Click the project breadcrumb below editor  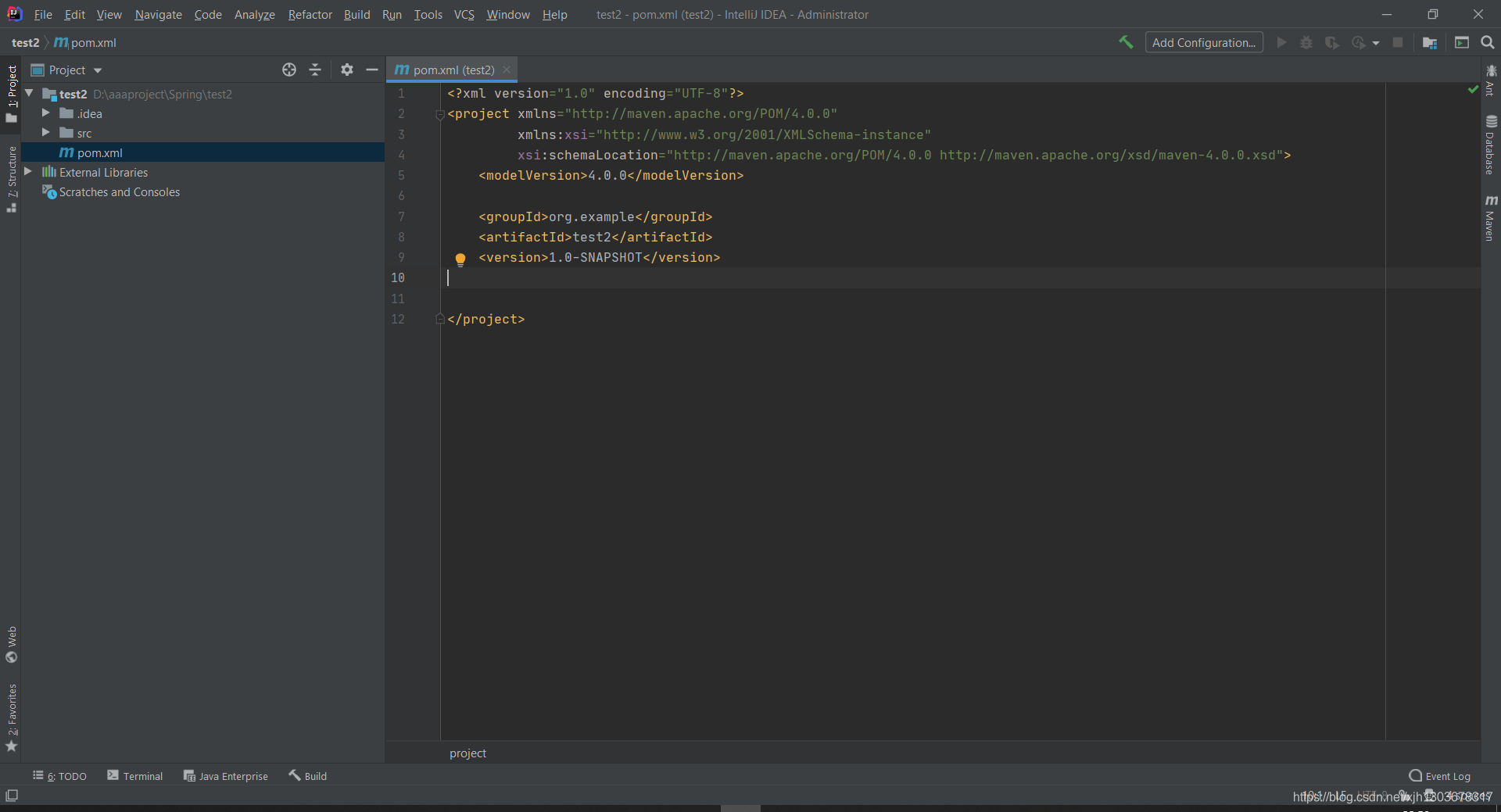[x=467, y=753]
